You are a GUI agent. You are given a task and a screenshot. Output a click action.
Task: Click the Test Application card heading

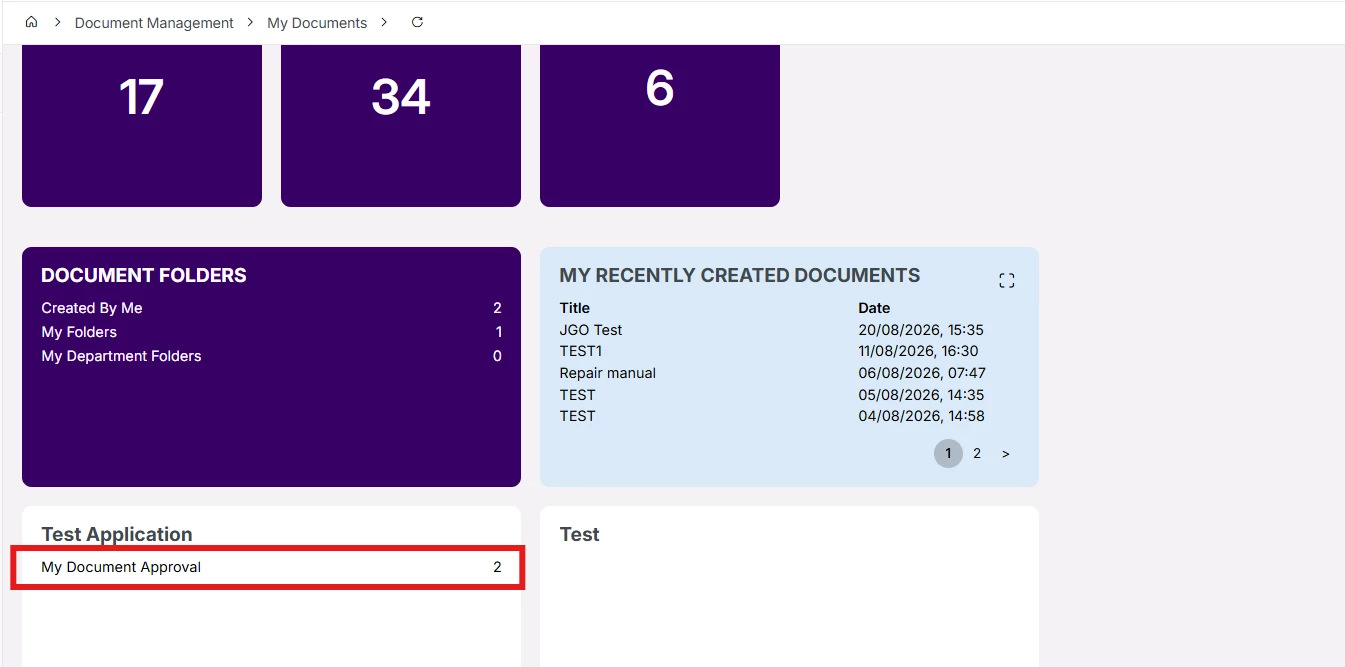117,534
